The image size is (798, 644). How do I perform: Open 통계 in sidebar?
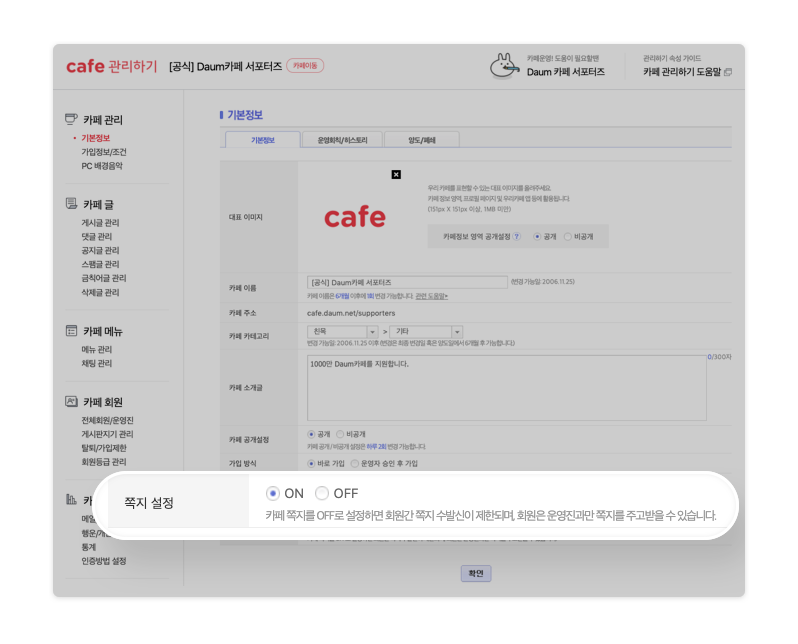coord(89,547)
